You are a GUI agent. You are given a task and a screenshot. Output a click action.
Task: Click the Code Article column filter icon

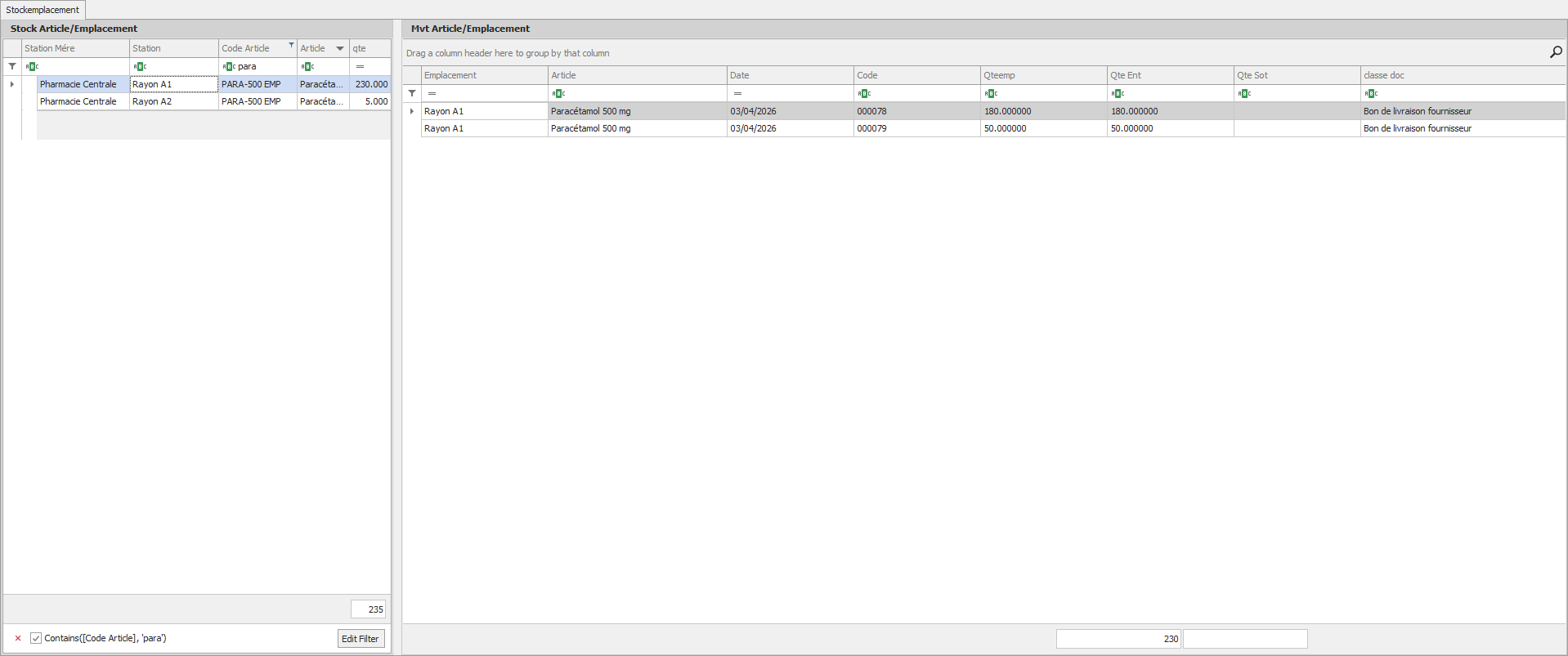pyautogui.click(x=291, y=45)
